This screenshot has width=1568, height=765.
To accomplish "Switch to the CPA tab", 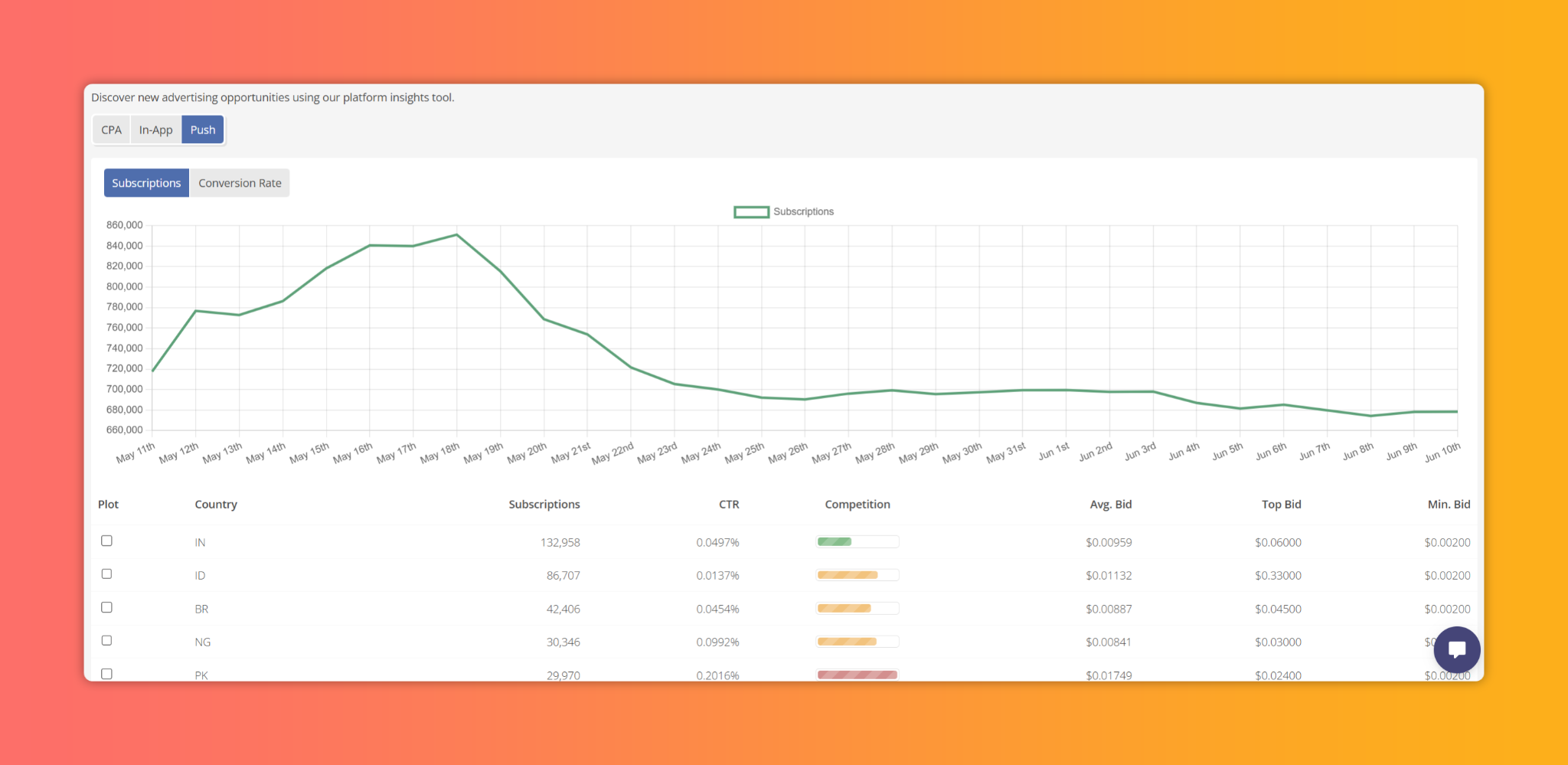I will tap(112, 130).
